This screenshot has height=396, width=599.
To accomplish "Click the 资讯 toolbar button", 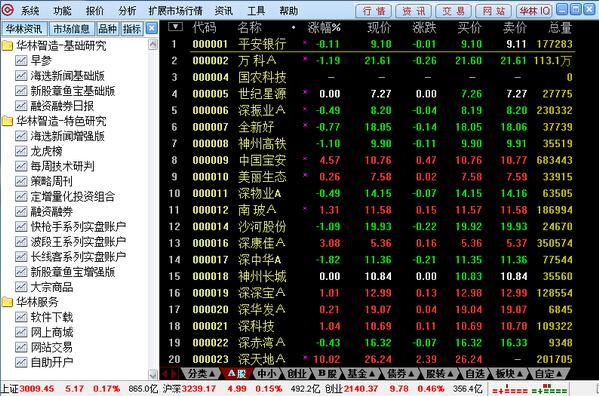I will pos(414,11).
